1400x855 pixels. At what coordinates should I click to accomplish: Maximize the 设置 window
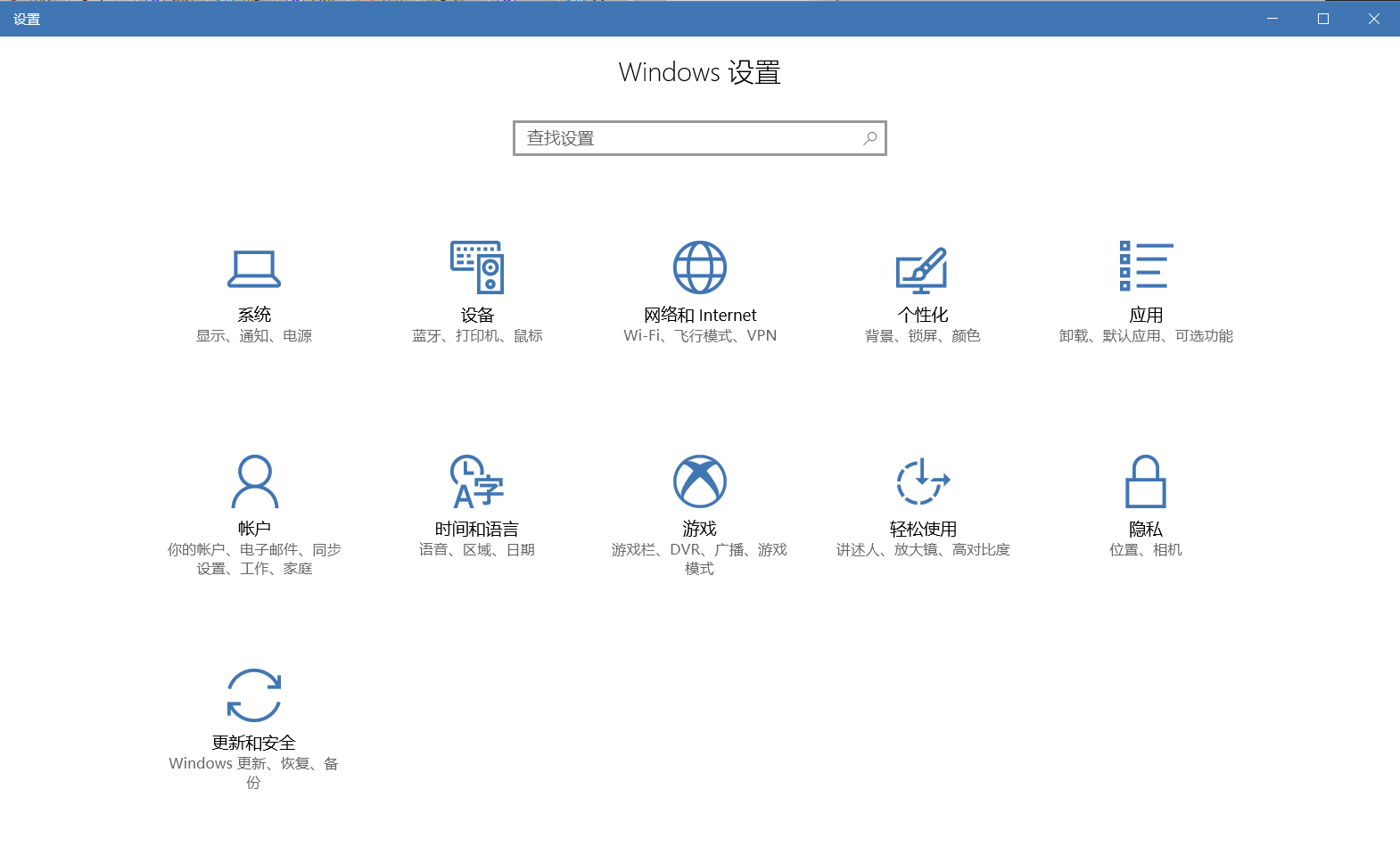click(1323, 19)
